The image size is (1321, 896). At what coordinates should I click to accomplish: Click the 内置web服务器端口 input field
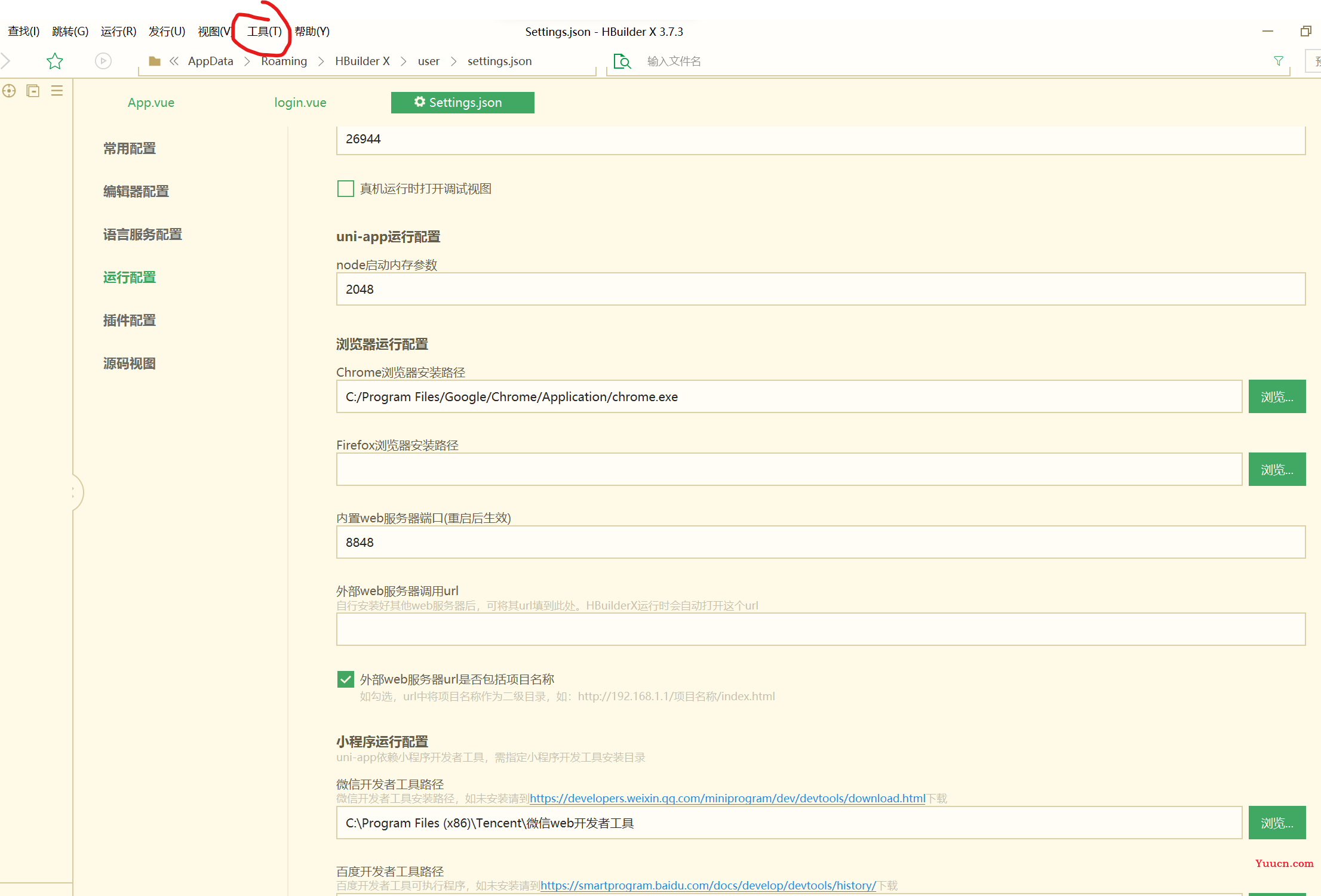coord(821,543)
